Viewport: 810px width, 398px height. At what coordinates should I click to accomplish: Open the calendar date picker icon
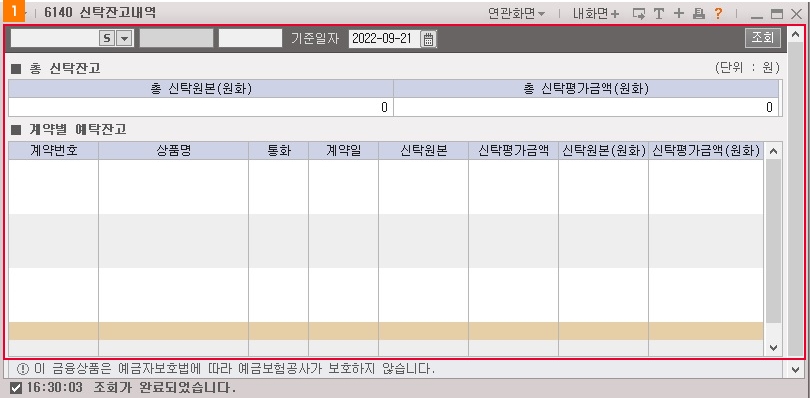(x=428, y=39)
